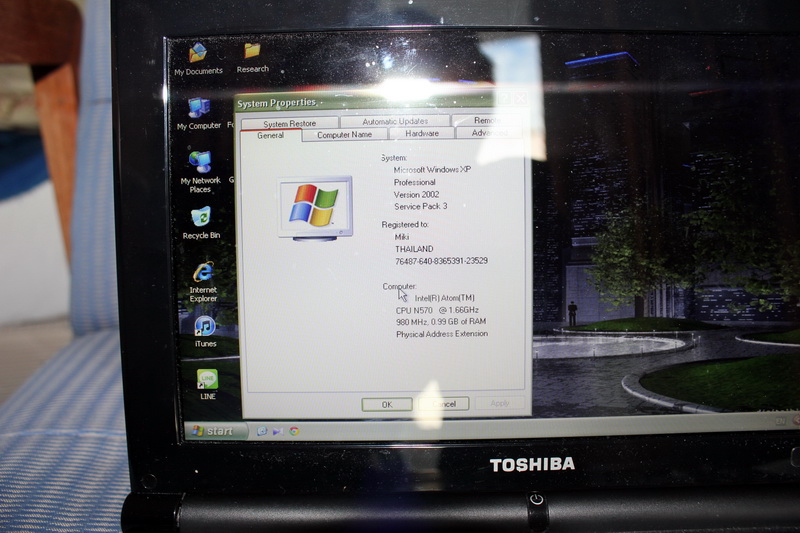800x533 pixels.
Task: Launch Chrome from quick launch bar
Action: (x=294, y=431)
